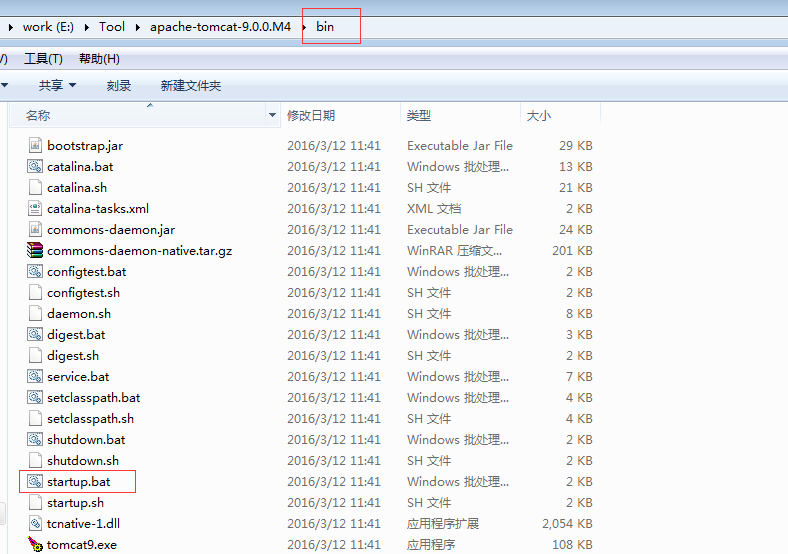
Task: Go to the Tool folder in the breadcrumb
Action: [112, 27]
